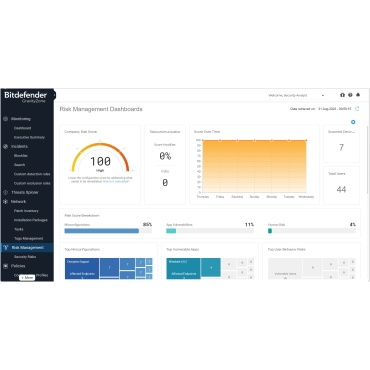The height and width of the screenshot is (370, 370).
Task: Click the 'Data retrieved on' timestamp text
Action: tap(321, 109)
